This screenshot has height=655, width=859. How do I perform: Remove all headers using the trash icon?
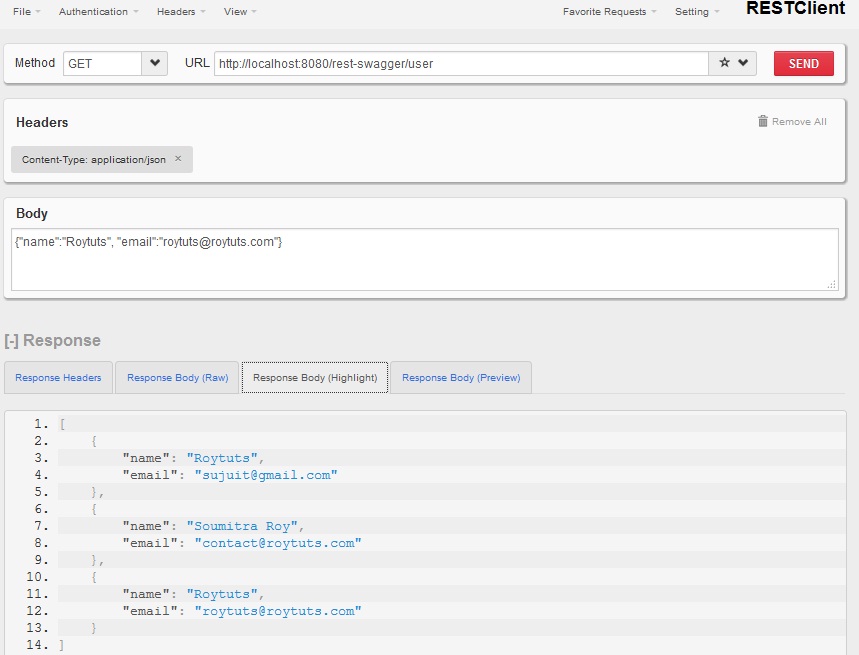[762, 121]
